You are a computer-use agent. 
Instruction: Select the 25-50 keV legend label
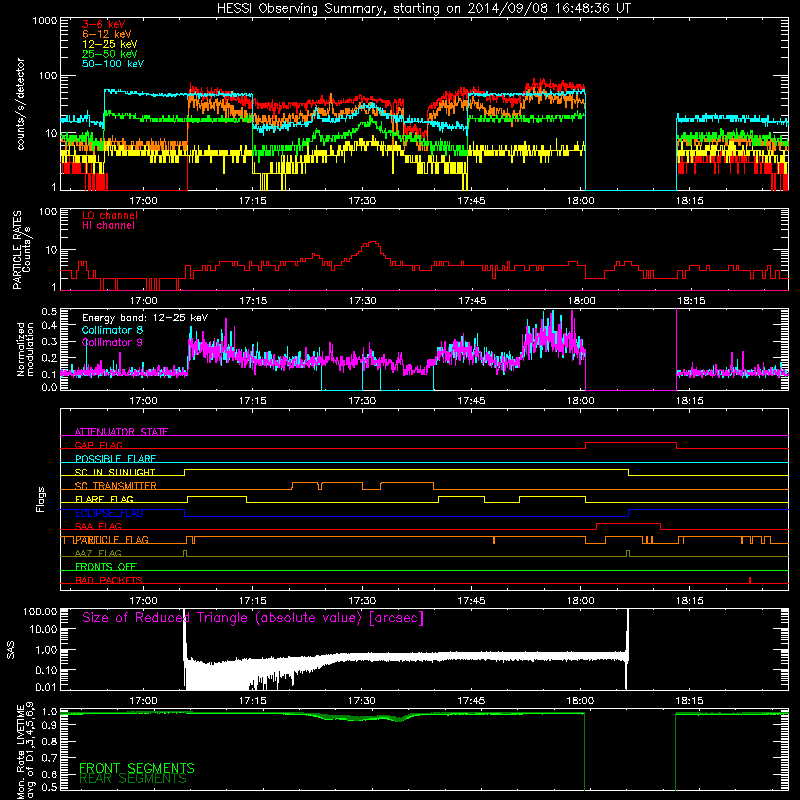pos(110,54)
